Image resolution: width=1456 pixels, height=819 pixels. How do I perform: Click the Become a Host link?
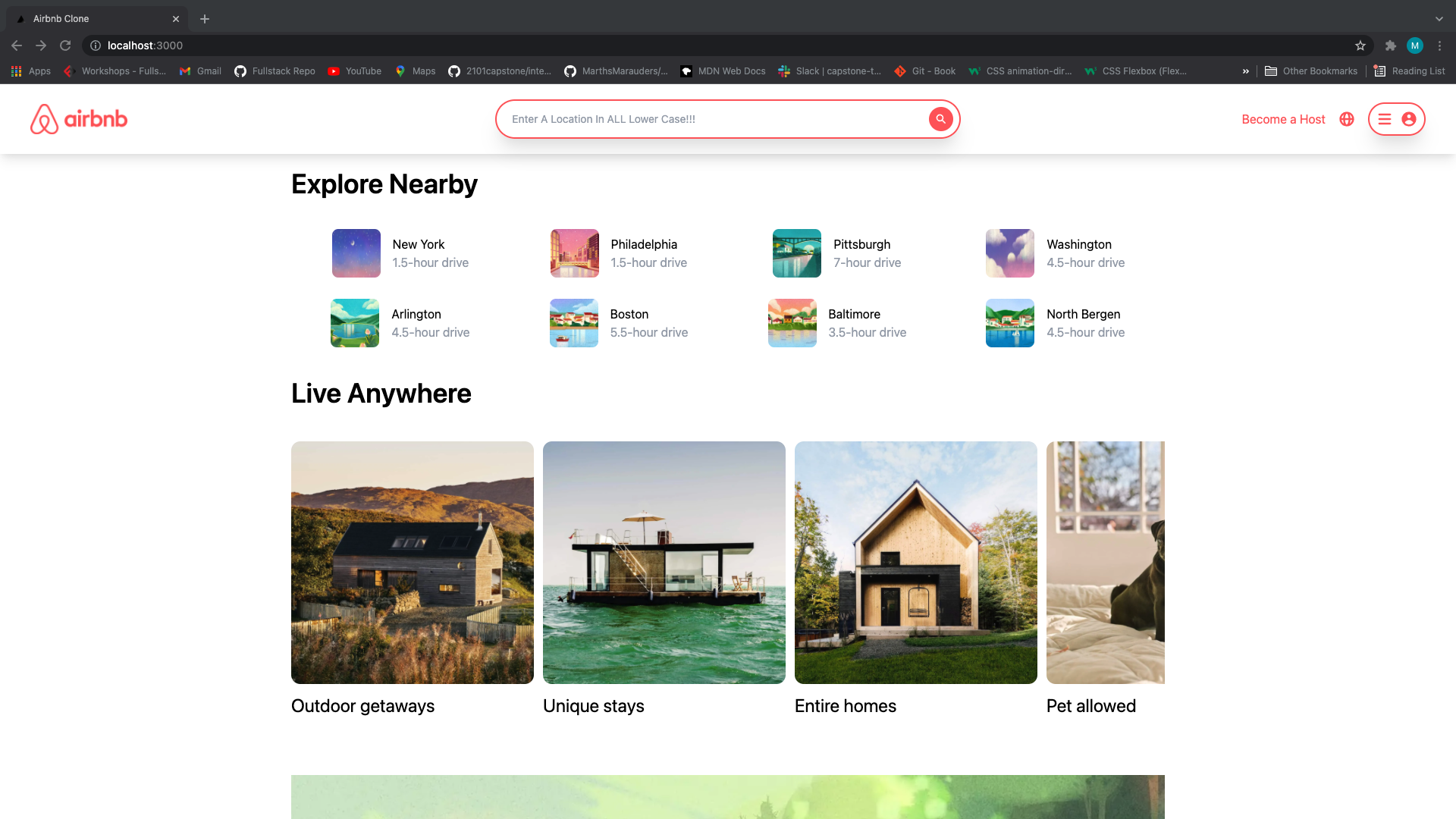click(1283, 119)
